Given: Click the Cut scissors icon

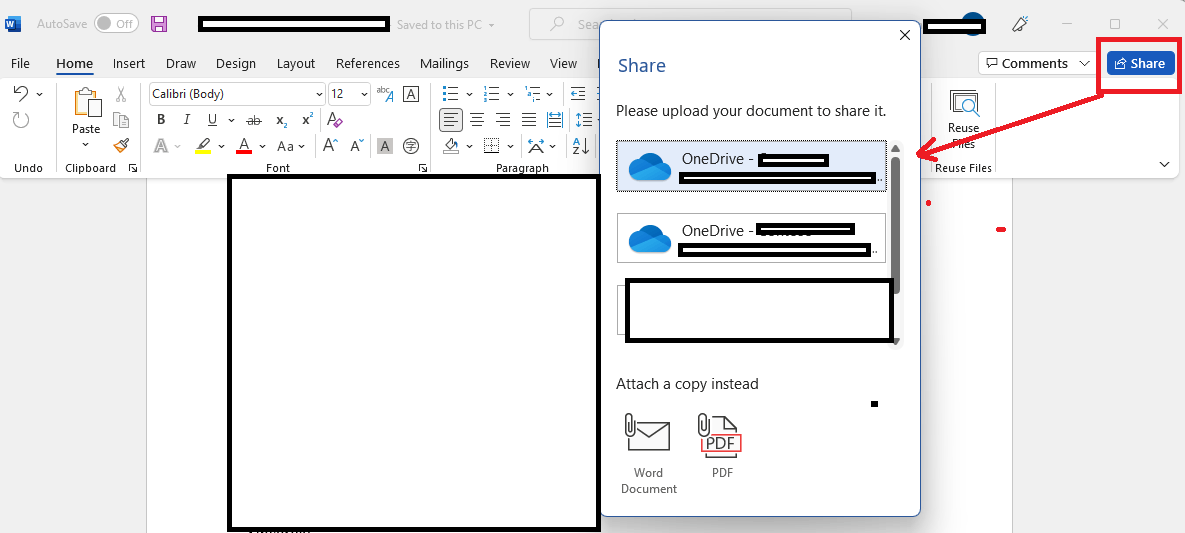Looking at the screenshot, I should 121,95.
